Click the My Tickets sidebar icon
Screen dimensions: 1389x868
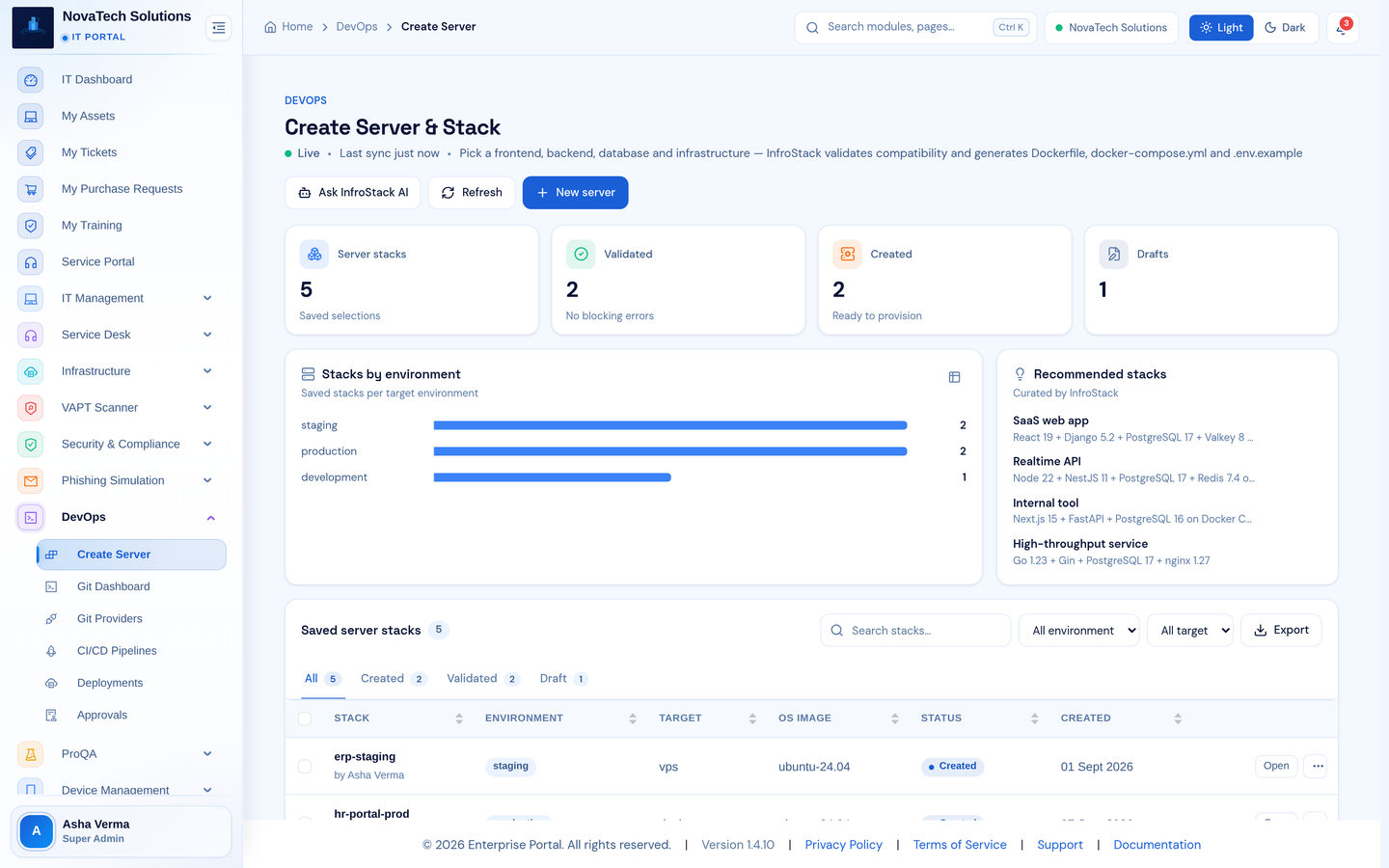[x=31, y=153]
